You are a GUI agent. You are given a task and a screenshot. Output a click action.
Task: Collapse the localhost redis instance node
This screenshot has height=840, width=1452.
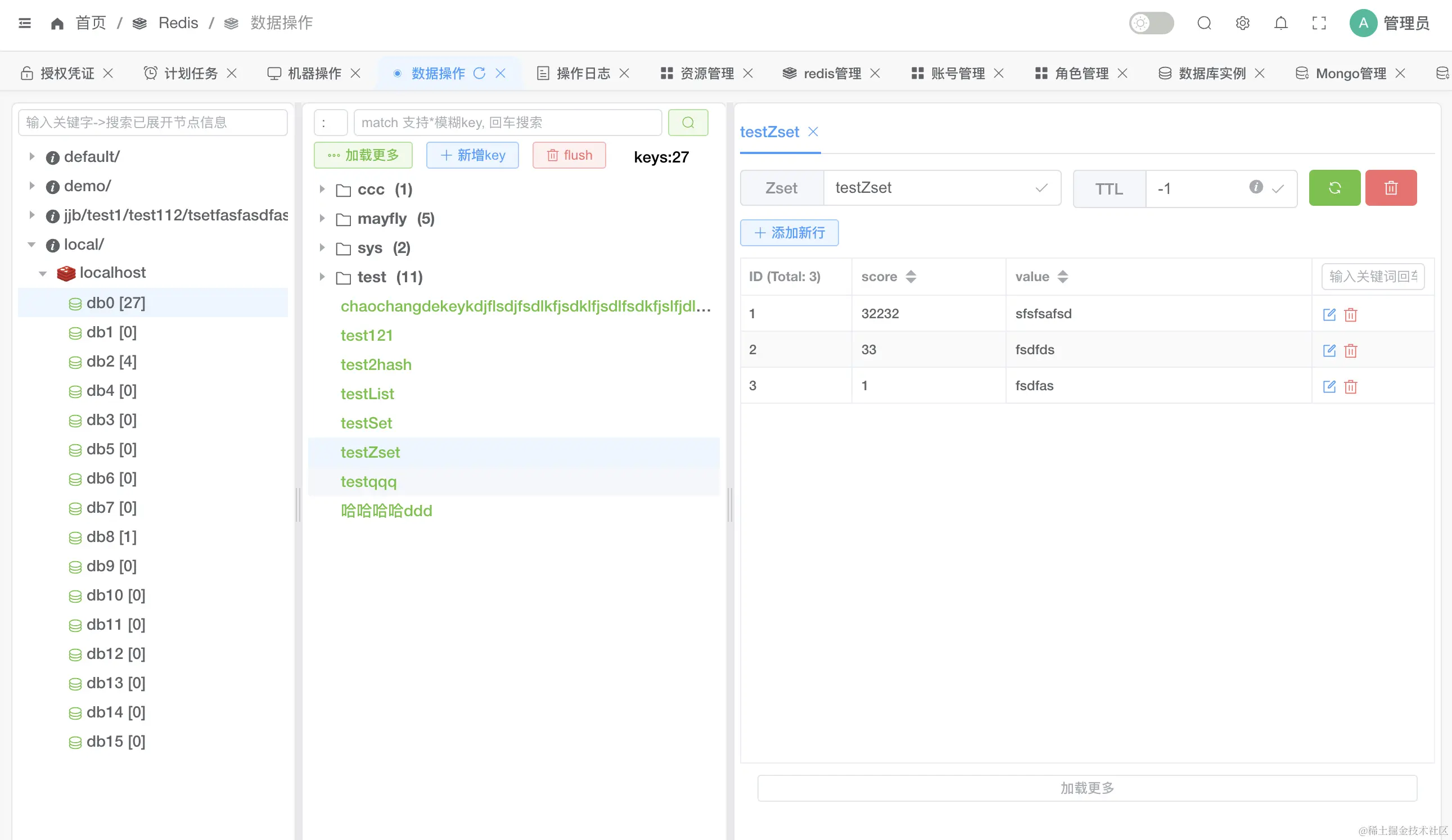(x=43, y=273)
